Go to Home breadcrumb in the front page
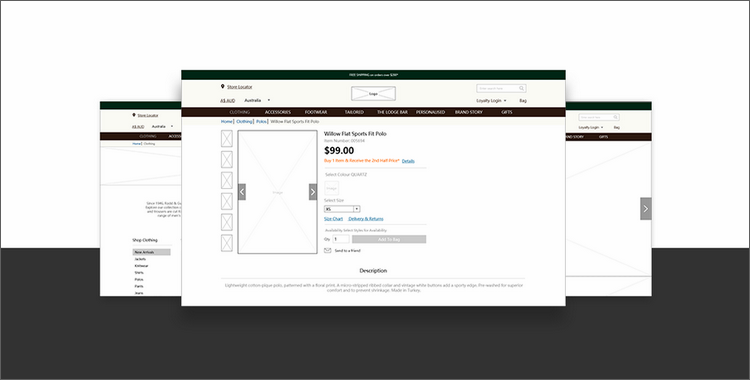This screenshot has width=750, height=380. 226,122
